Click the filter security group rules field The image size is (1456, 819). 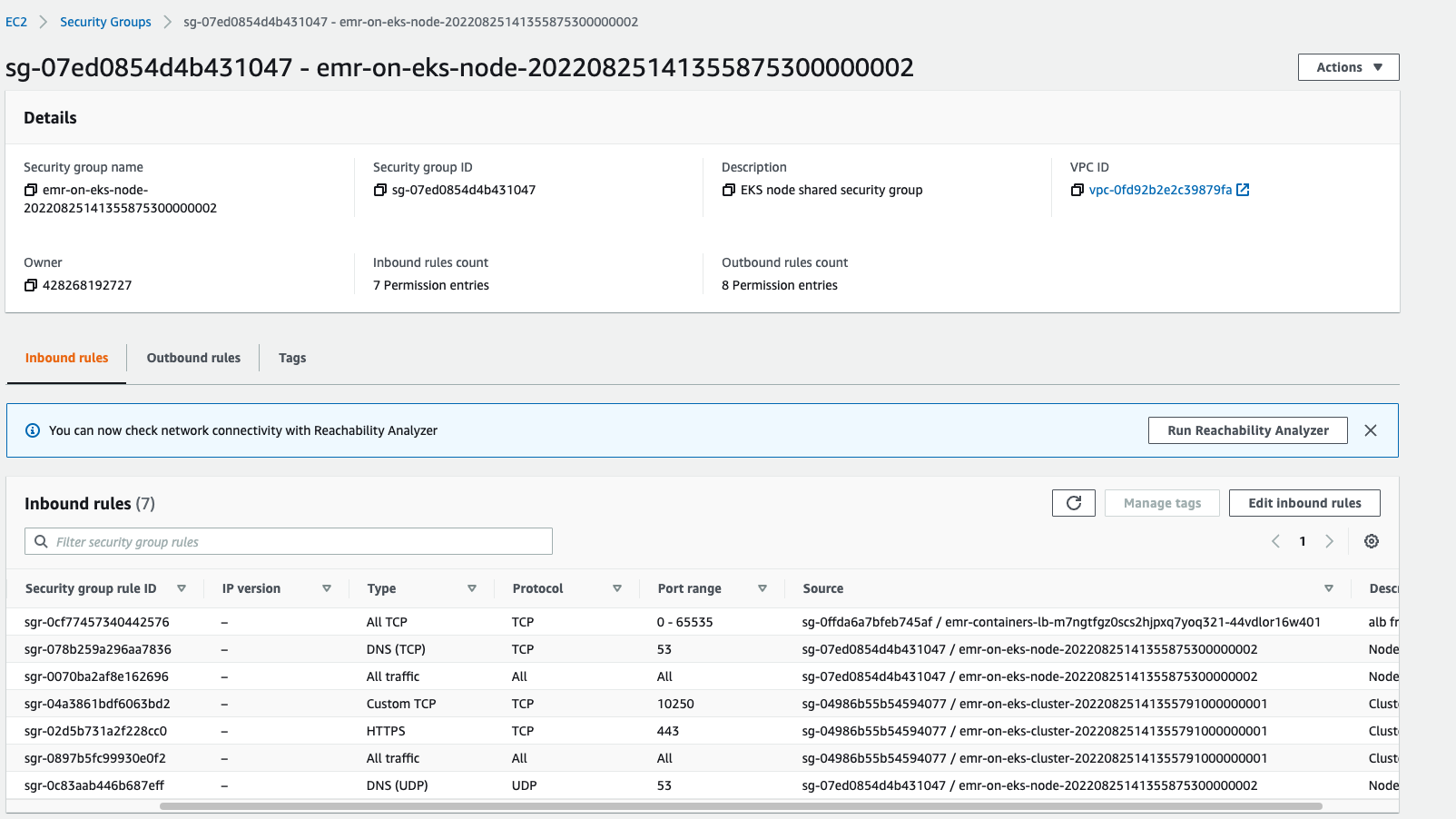[x=288, y=540]
